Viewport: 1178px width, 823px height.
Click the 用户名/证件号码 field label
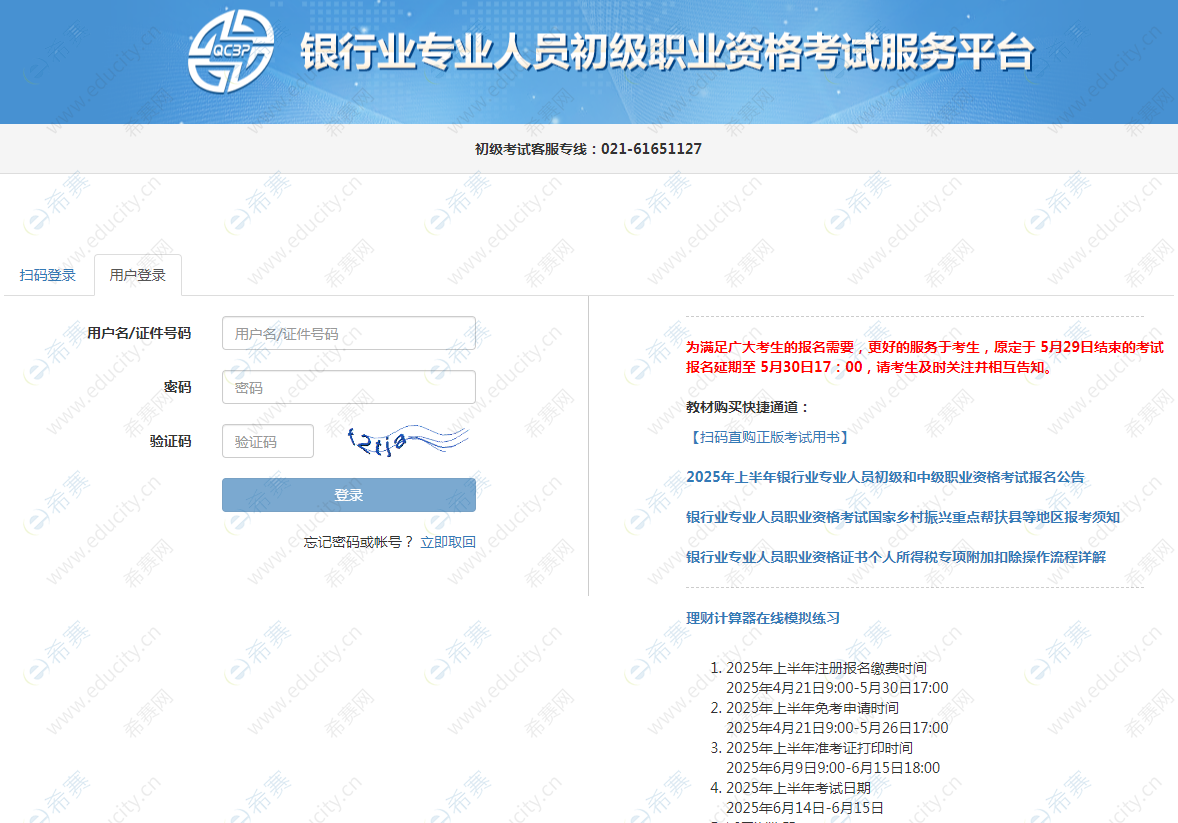point(139,333)
